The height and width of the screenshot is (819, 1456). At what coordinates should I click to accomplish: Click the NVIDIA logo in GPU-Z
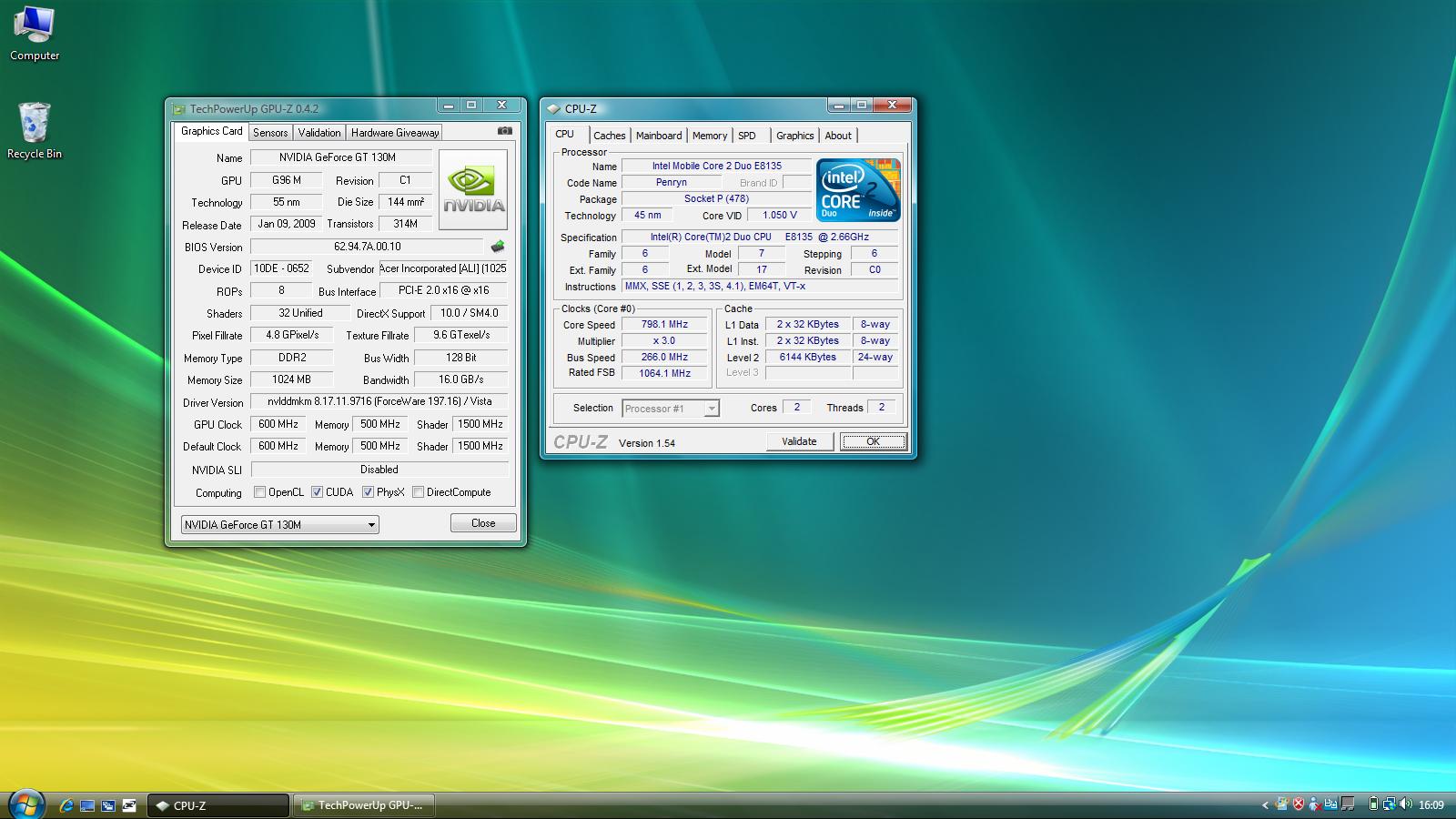[x=473, y=188]
